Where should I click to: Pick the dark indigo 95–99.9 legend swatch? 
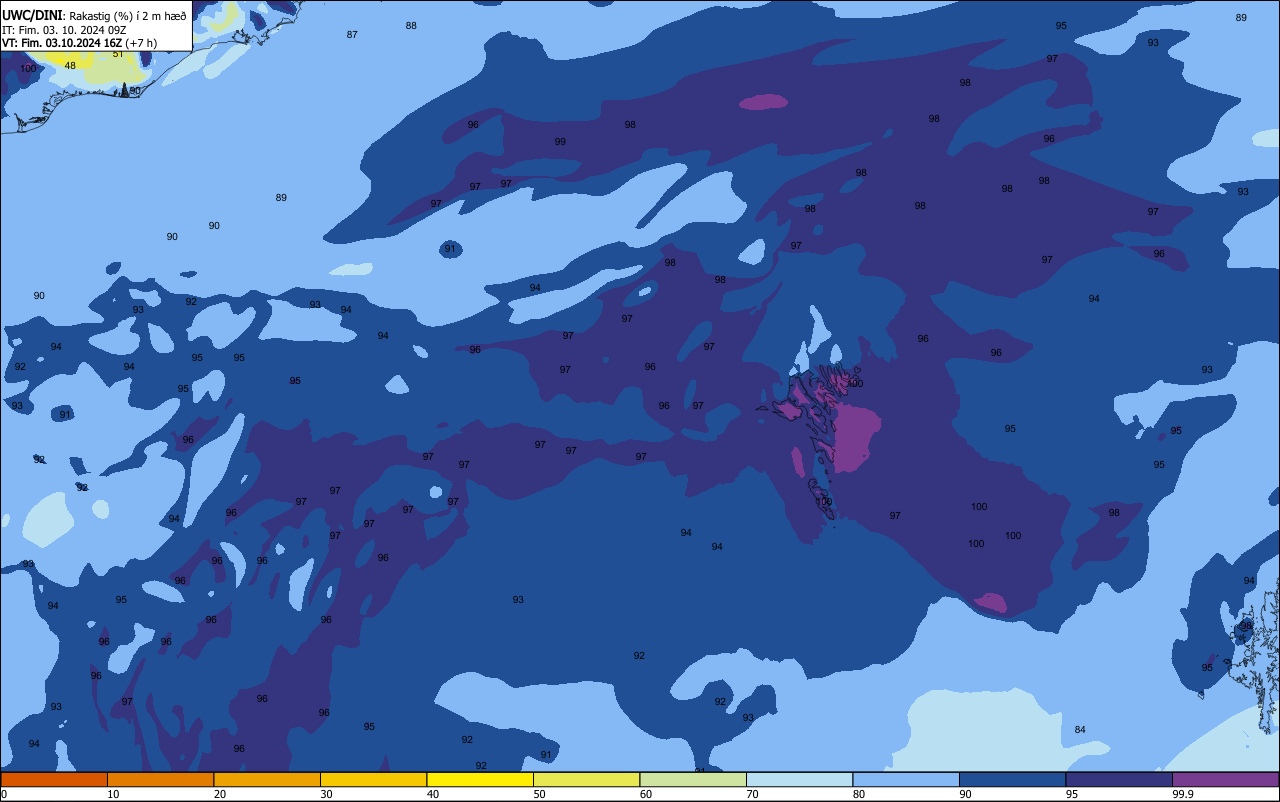pos(1119,779)
